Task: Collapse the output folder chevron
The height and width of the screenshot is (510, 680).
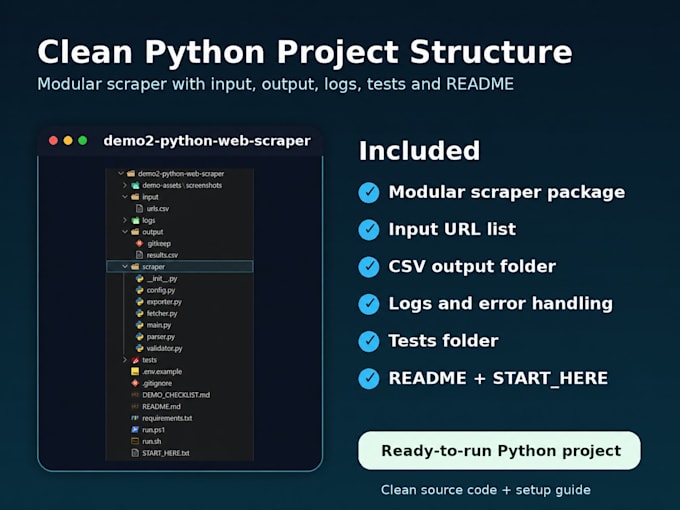Action: pyautogui.click(x=125, y=232)
